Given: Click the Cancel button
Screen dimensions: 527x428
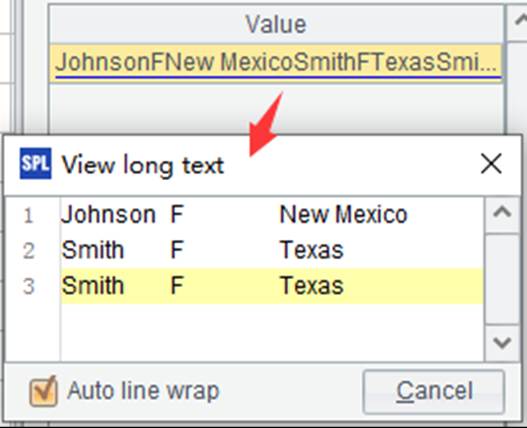Looking at the screenshot, I should tap(434, 392).
